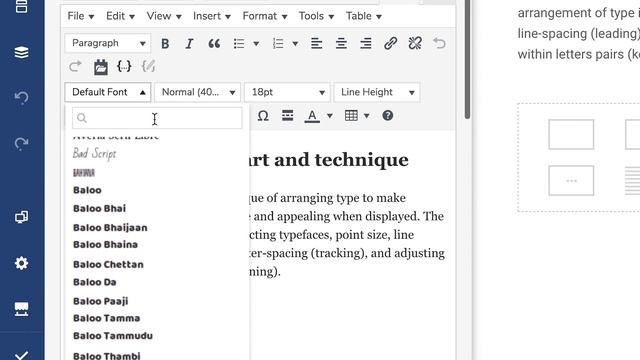
Task: Align text right
Action: pyautogui.click(x=366, y=43)
